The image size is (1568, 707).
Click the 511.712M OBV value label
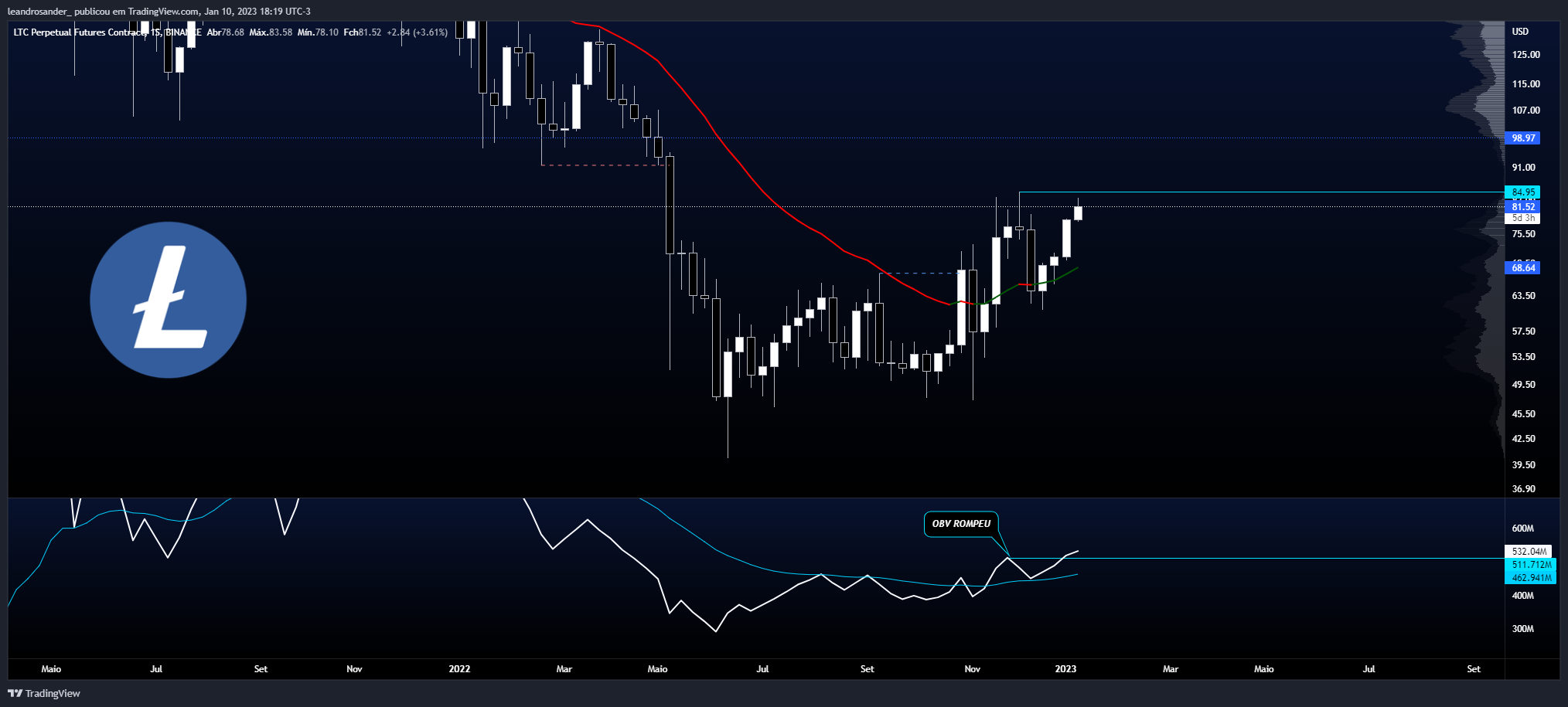tap(1531, 565)
